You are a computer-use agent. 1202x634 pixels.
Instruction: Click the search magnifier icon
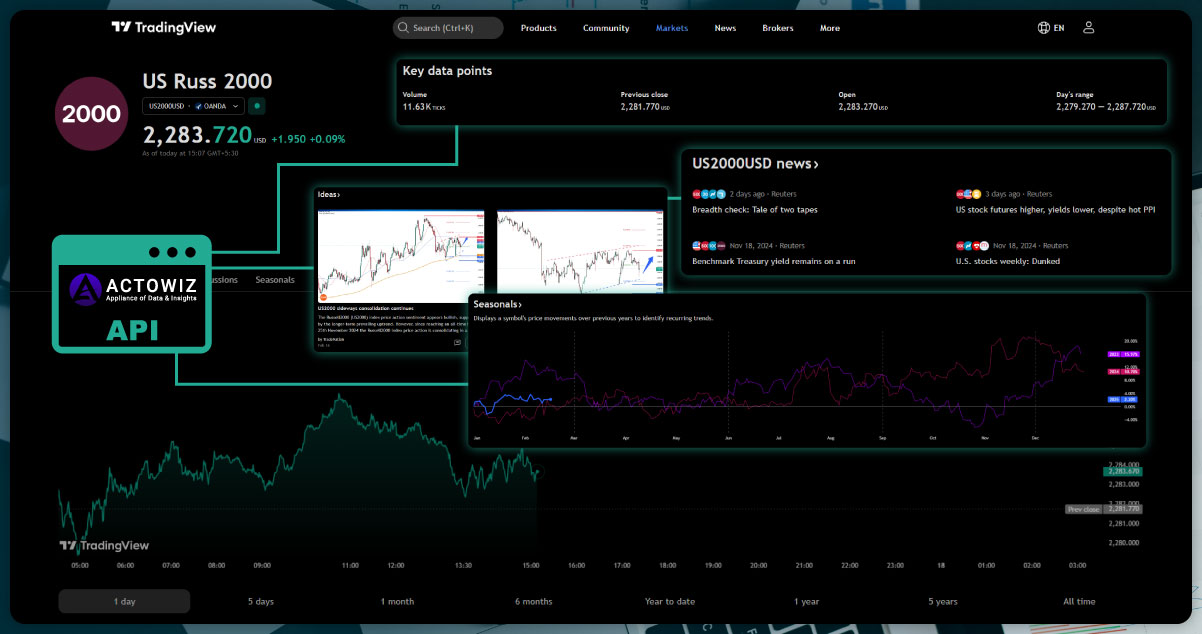coord(403,28)
